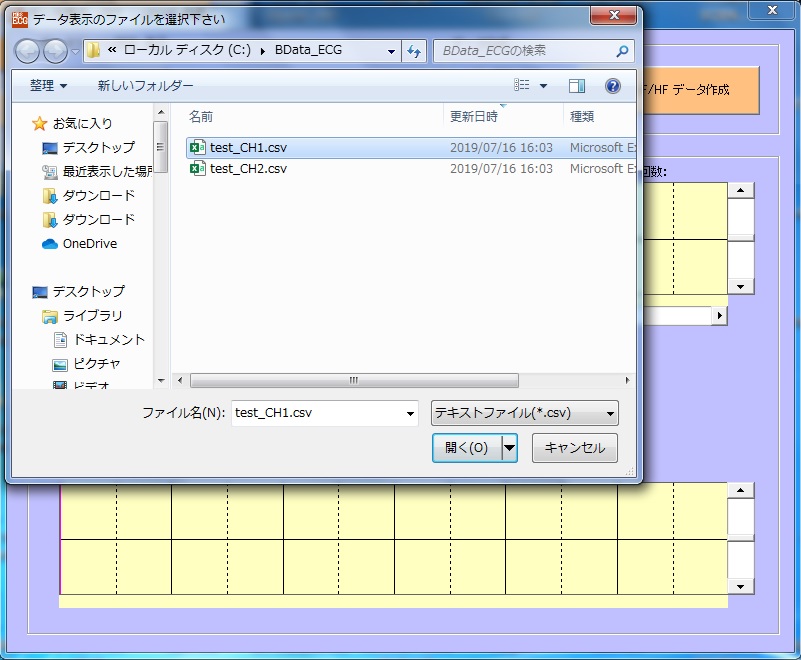
Task: Click the 更新日時 column header
Action: pyautogui.click(x=474, y=117)
